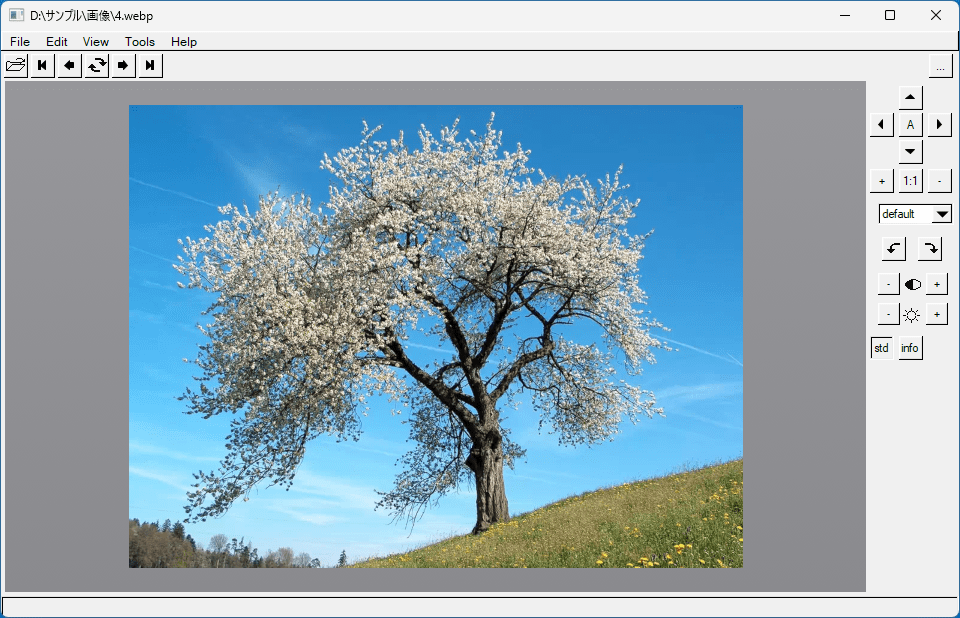Reload the current image
Viewport: 960px width, 618px height.
click(96, 65)
